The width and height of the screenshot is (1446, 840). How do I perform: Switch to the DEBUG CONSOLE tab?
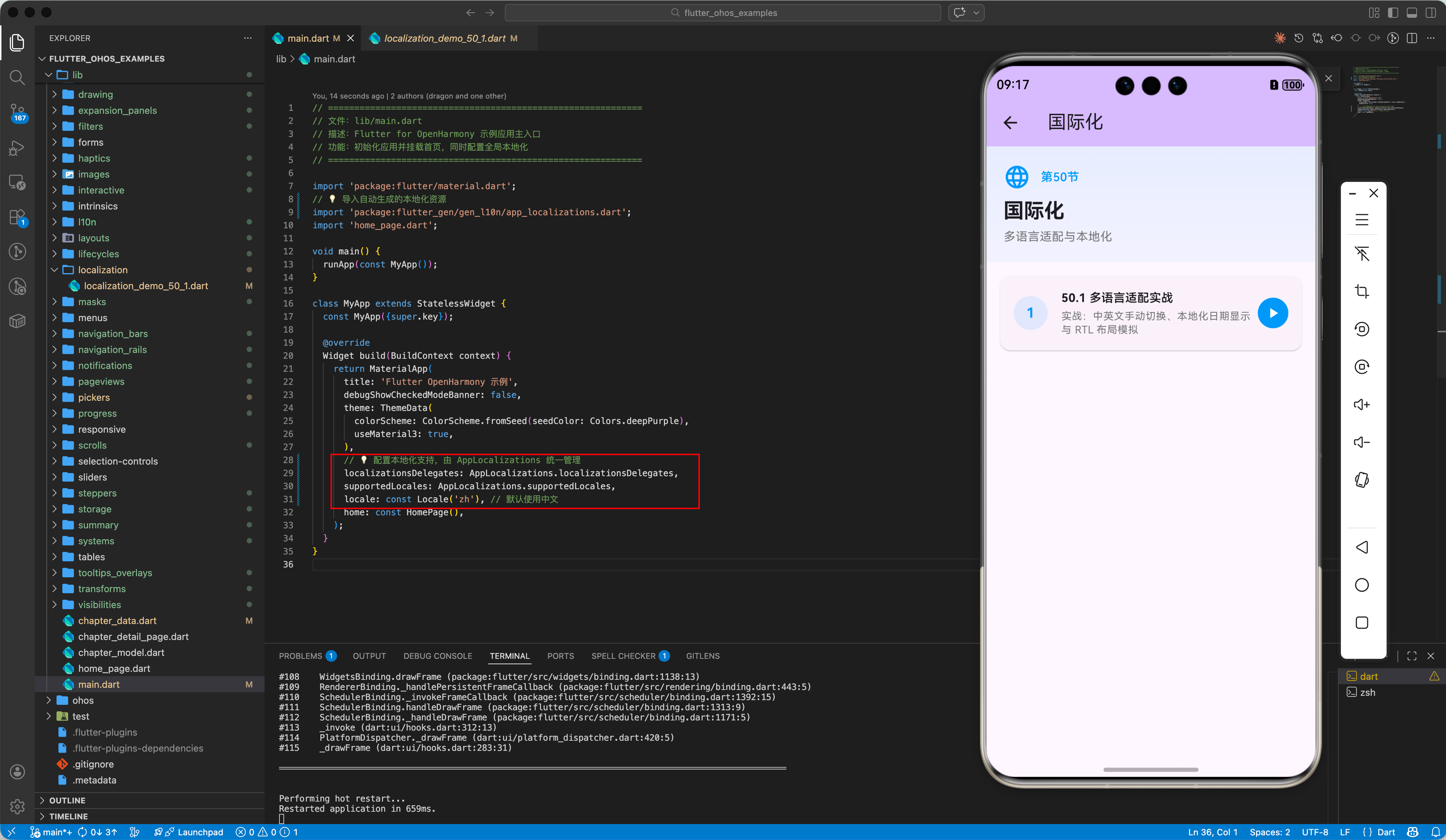[437, 656]
